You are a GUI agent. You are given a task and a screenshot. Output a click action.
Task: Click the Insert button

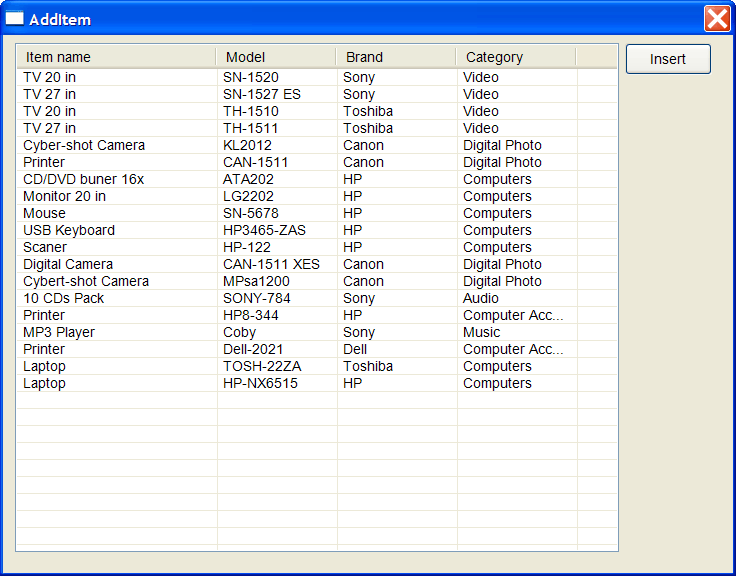668,59
